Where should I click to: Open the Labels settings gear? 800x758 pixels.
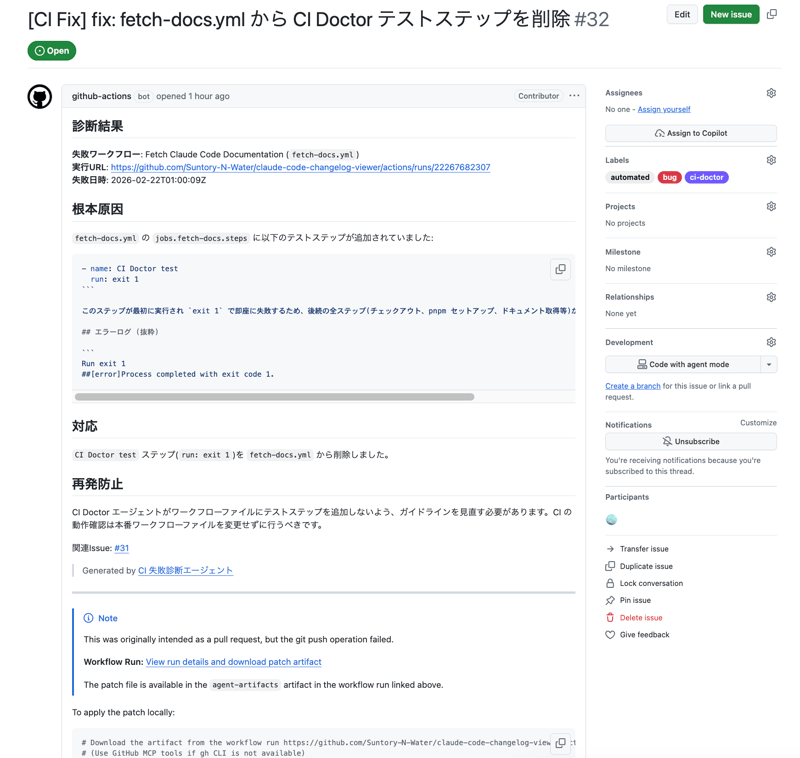click(x=770, y=159)
